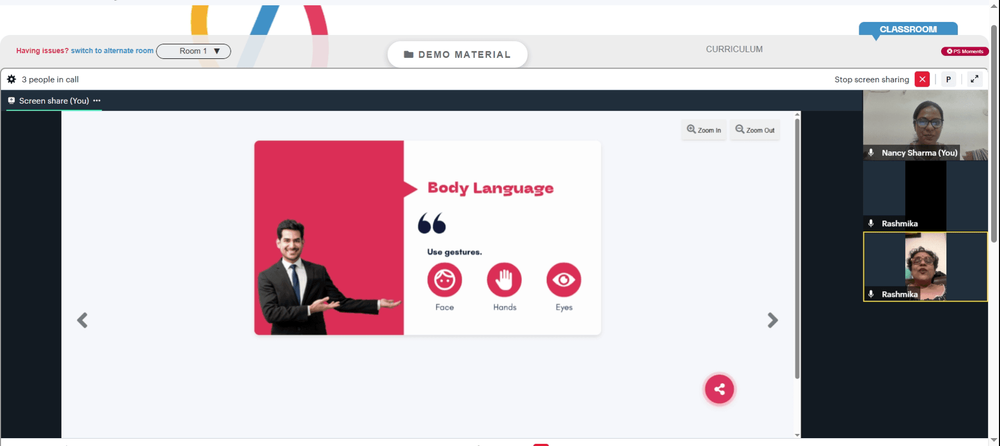Zoom In on the slide
This screenshot has width=1000, height=446.
[704, 130]
